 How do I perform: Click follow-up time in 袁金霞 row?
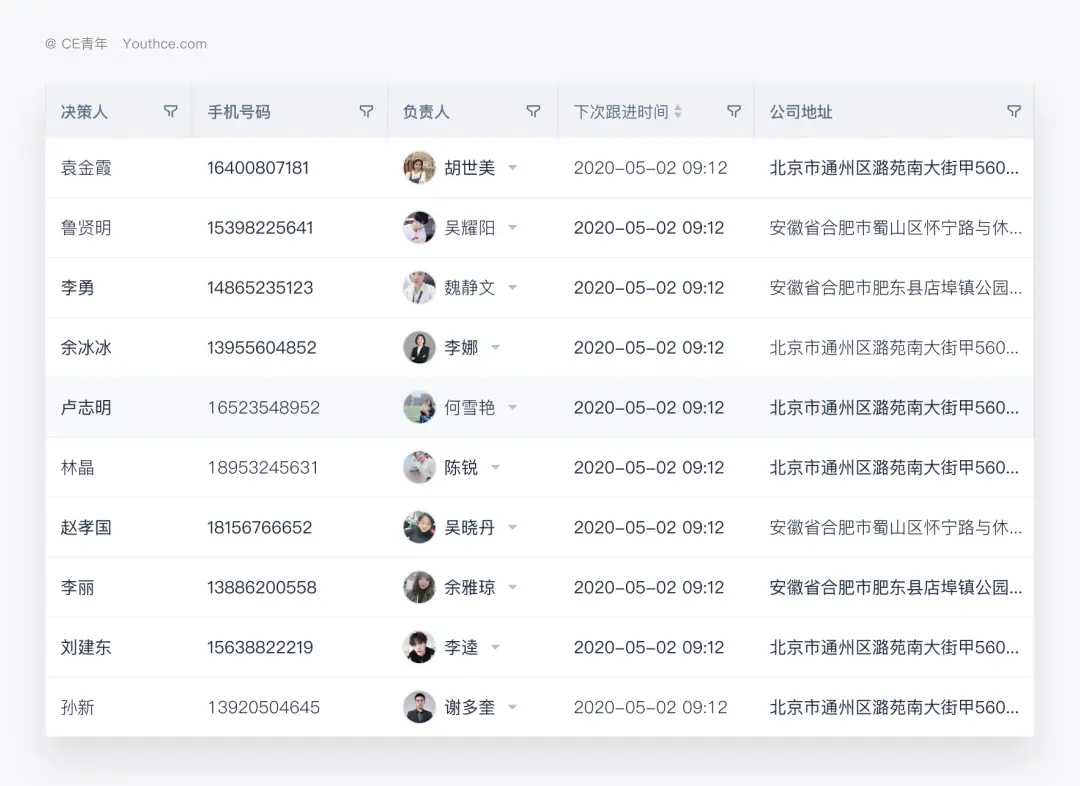click(x=650, y=167)
